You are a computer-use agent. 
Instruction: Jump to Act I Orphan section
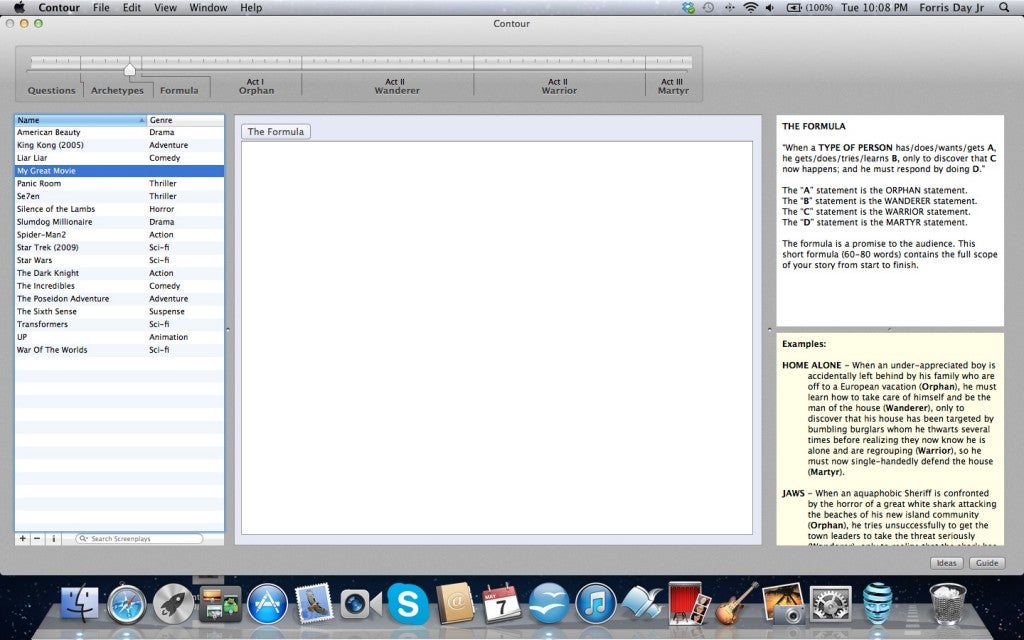pyautogui.click(x=256, y=86)
